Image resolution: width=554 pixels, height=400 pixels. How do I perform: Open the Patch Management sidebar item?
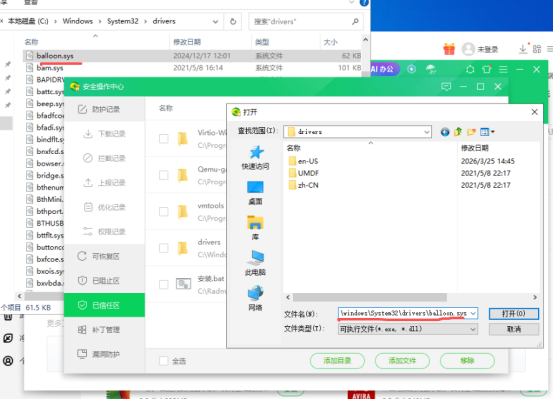click(x=105, y=330)
